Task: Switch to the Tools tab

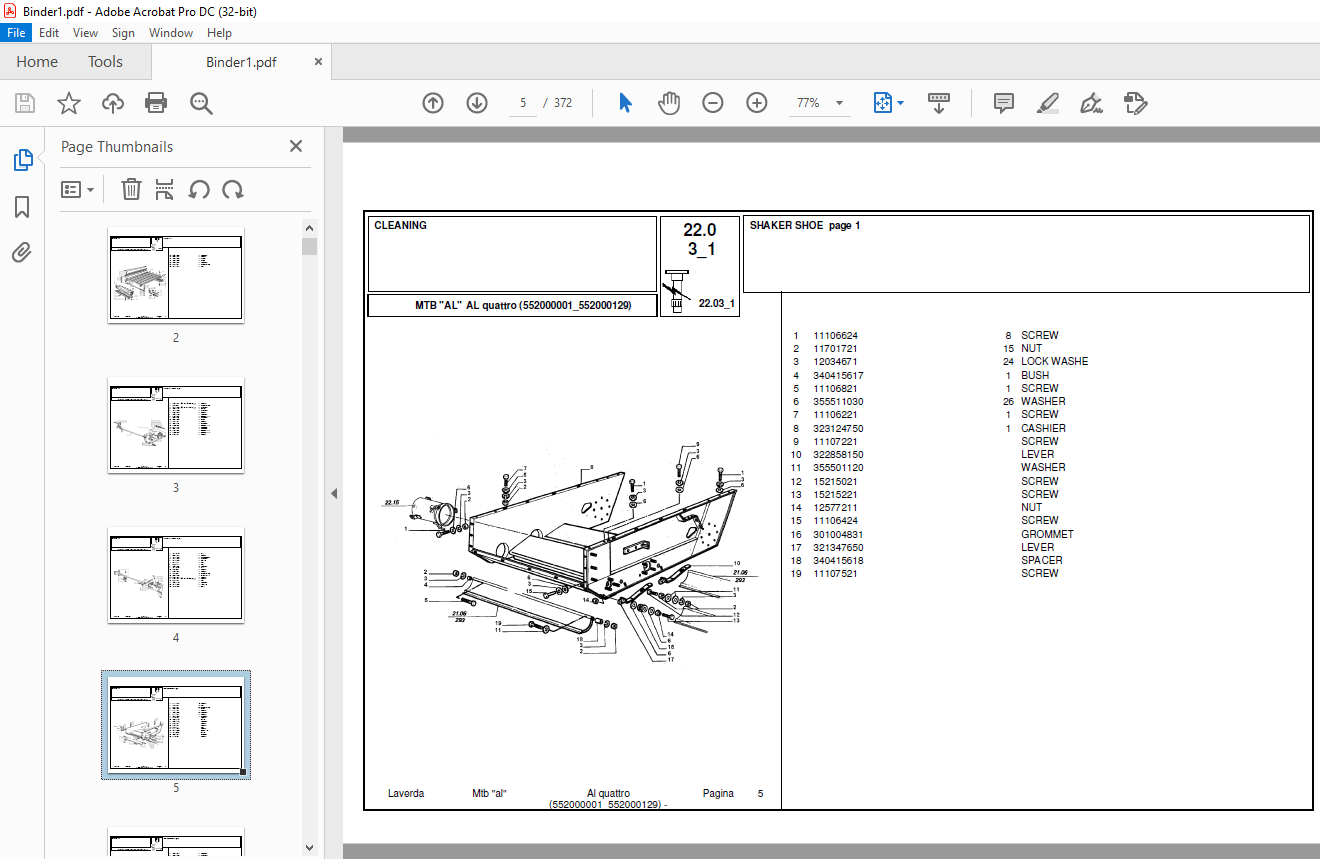Action: click(105, 62)
